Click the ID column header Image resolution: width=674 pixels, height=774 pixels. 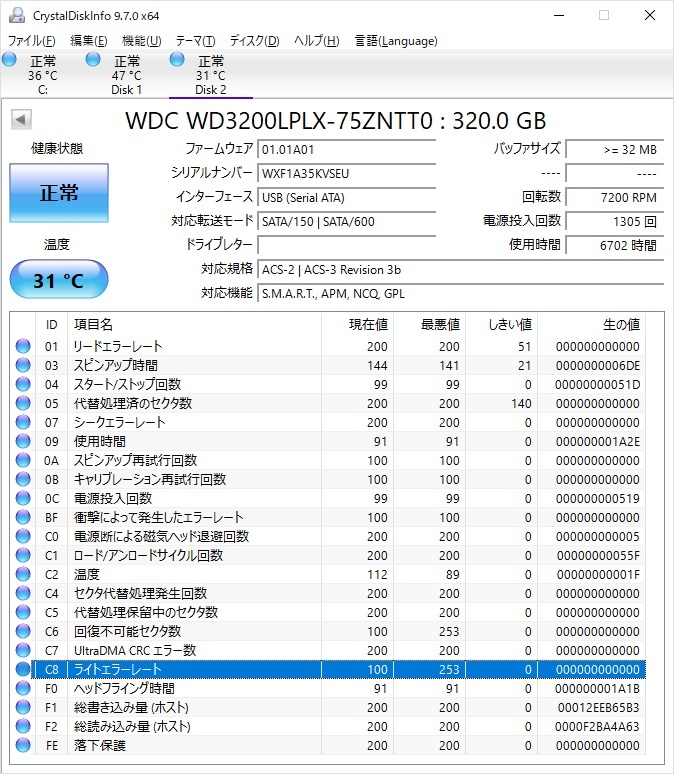click(x=51, y=324)
